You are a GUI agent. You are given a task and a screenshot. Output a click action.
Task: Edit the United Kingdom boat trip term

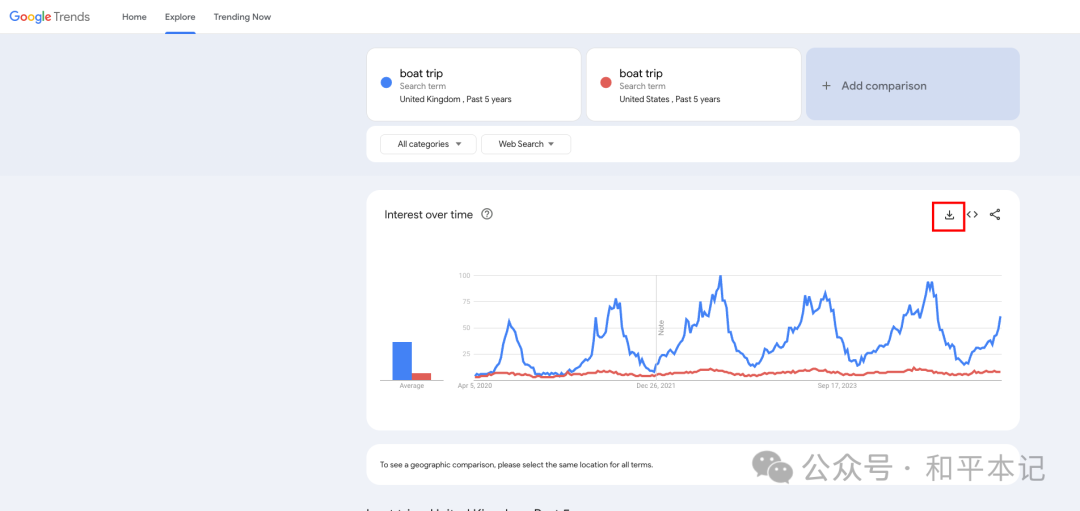pos(474,84)
